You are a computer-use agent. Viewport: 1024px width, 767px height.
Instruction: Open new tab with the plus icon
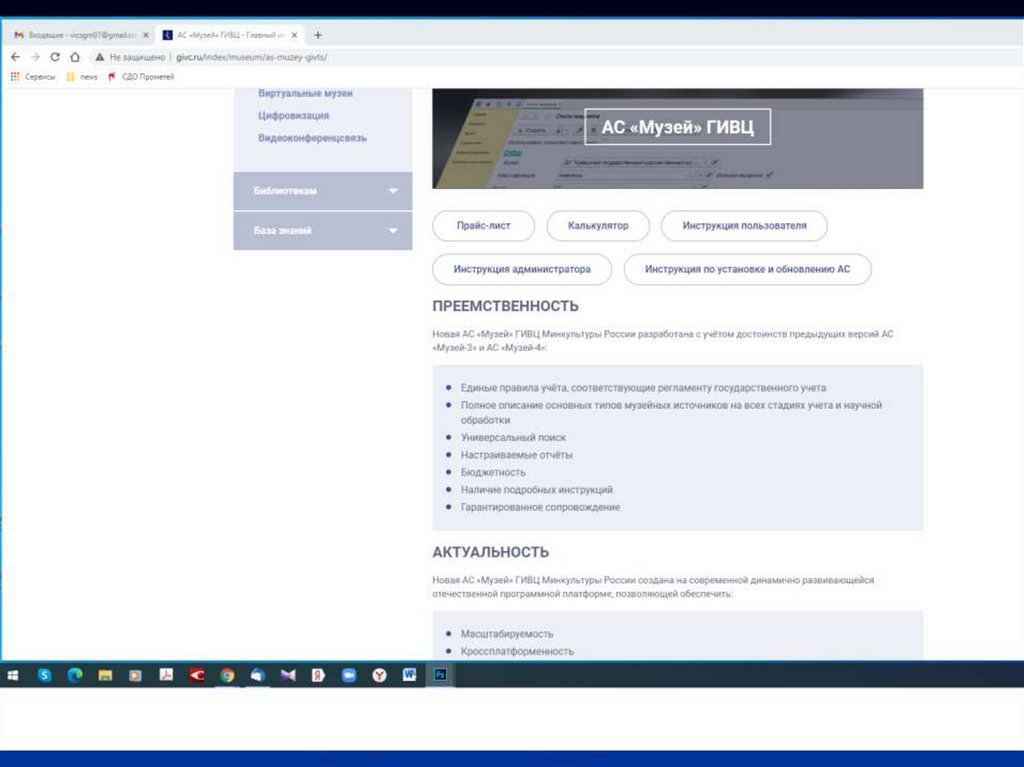coord(318,35)
